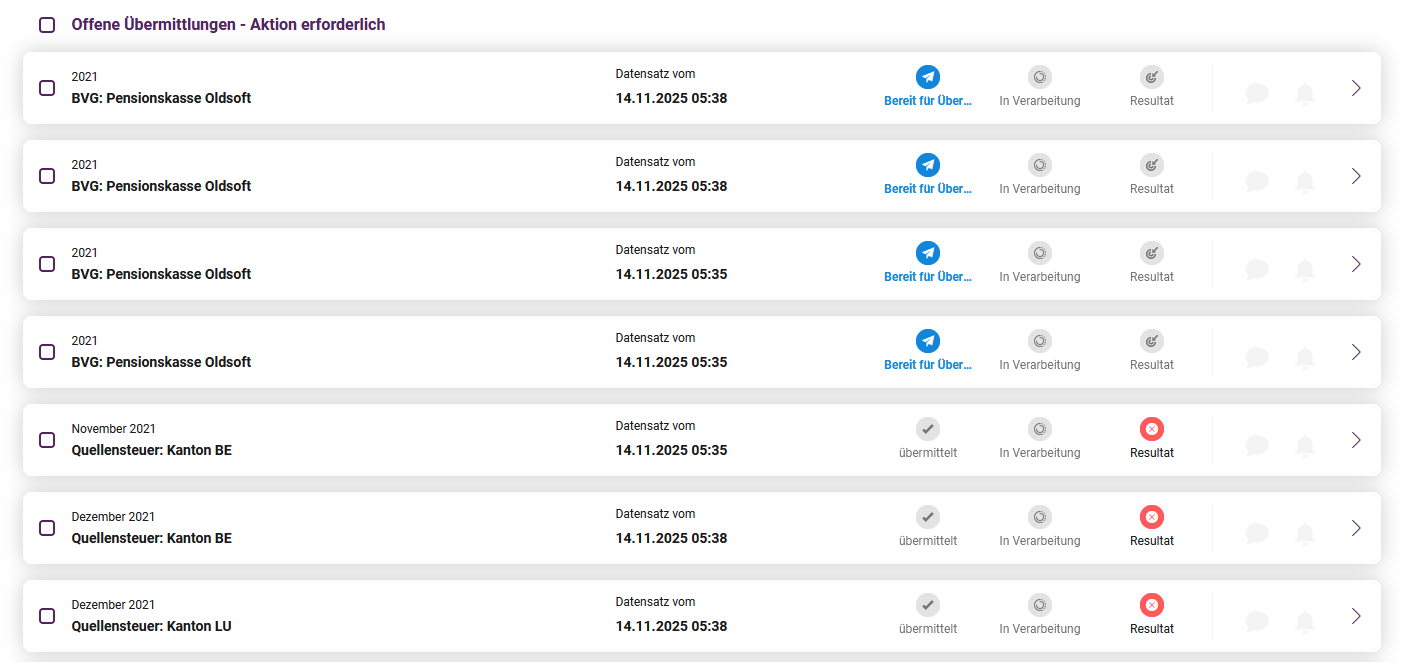The width and height of the screenshot is (1403, 662).
Task: Expand the first BVG Pensionskasse Oldsoft entry chevron
Action: 1356,88
